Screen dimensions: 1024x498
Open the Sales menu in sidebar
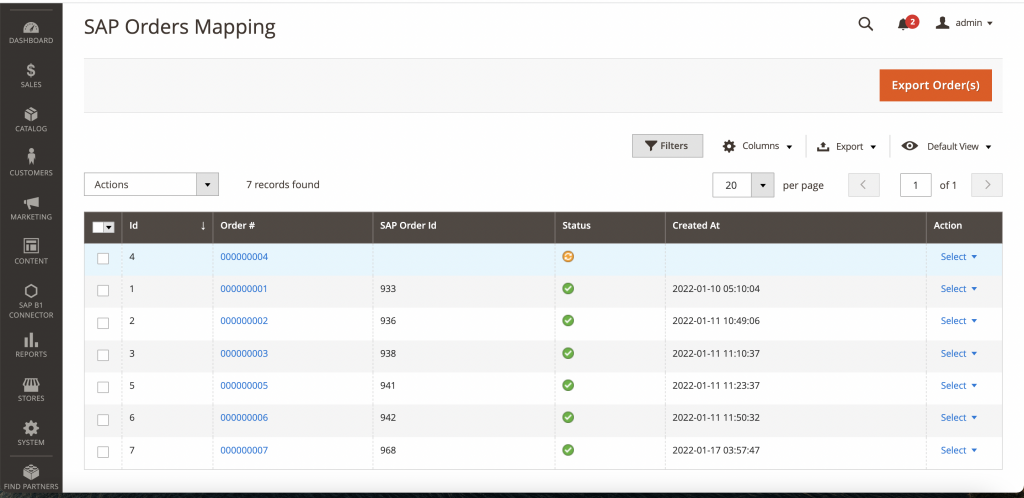(31, 75)
